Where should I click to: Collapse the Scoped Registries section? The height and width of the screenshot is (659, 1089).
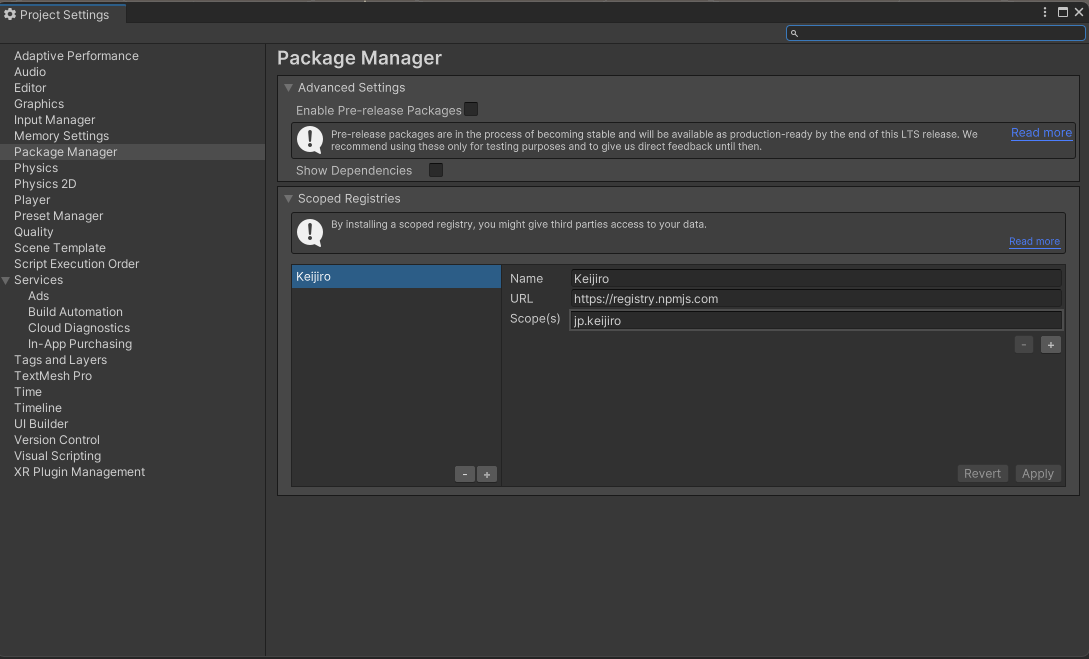click(x=288, y=199)
